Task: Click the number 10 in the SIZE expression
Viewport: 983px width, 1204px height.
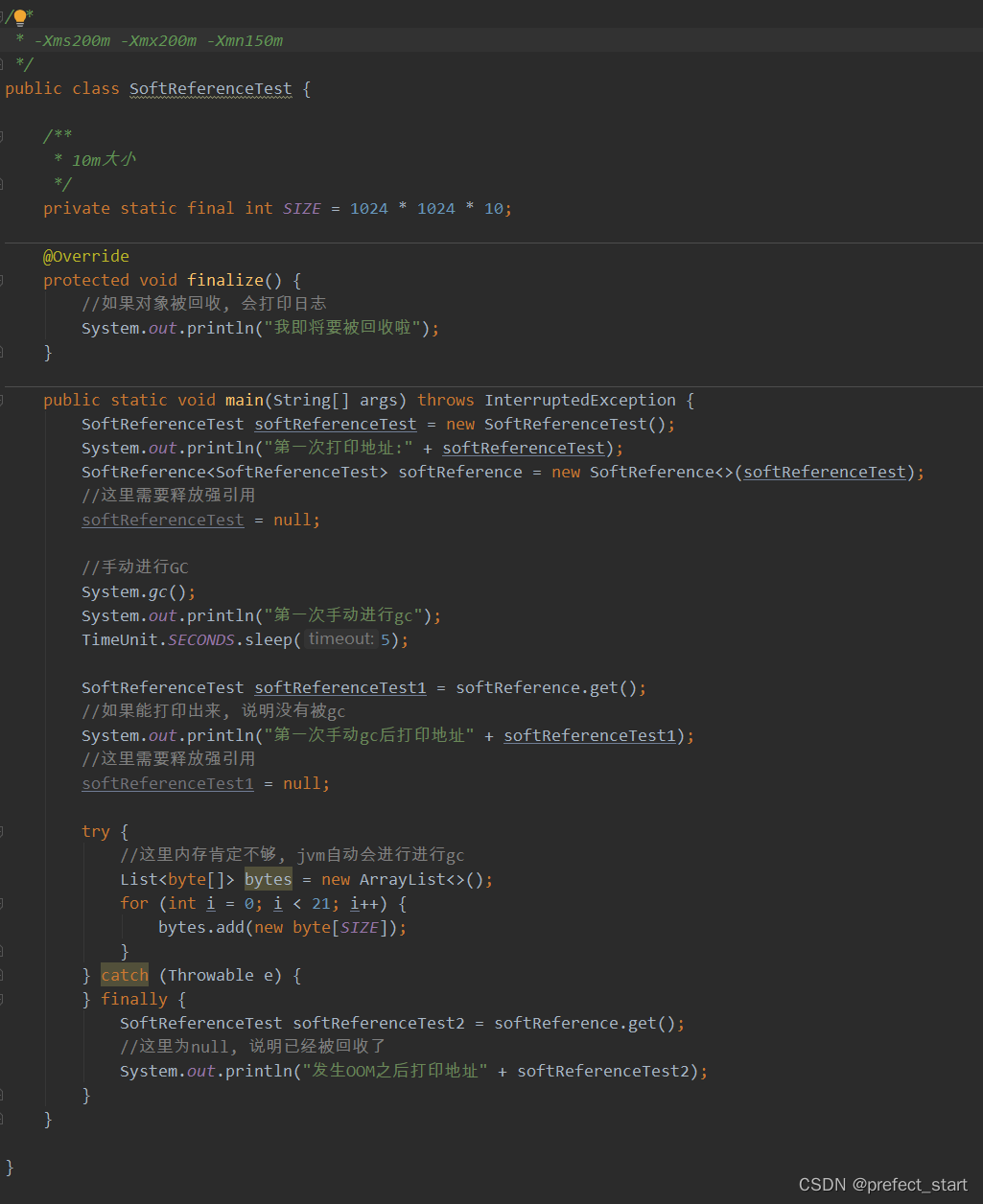Action: (494, 208)
